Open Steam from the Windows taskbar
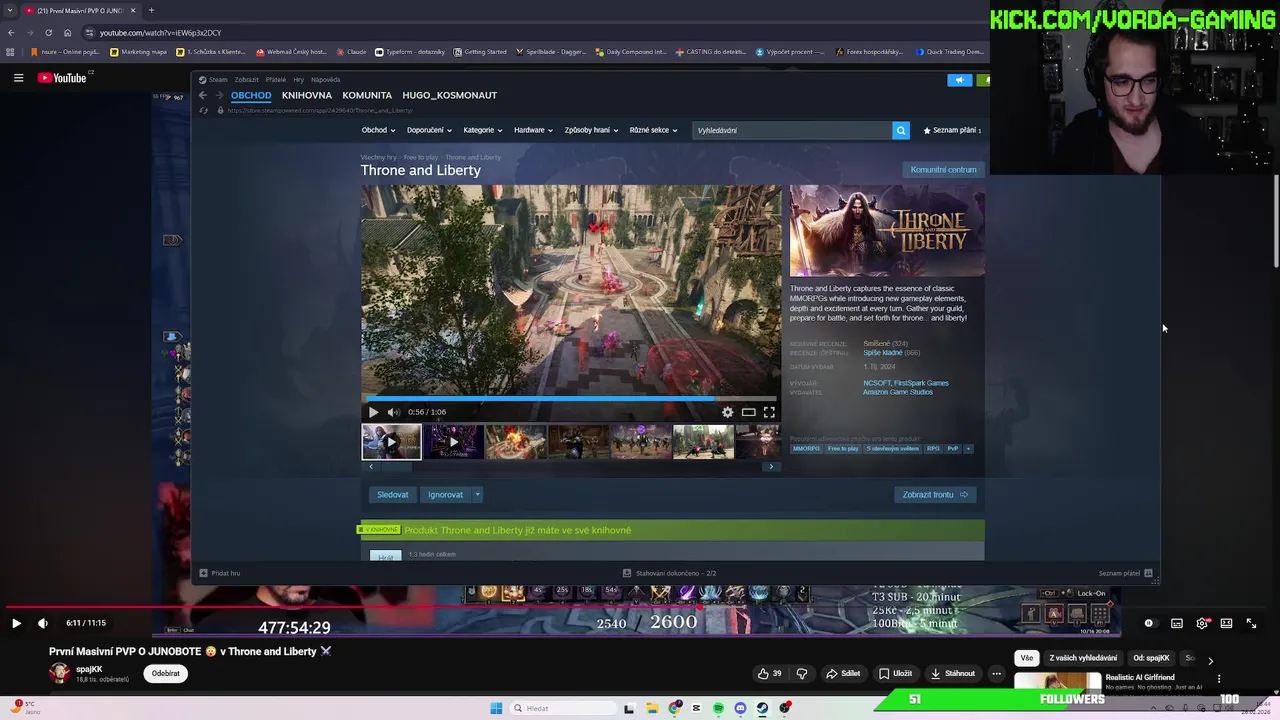Screen dimensions: 1280x720 [762, 708]
